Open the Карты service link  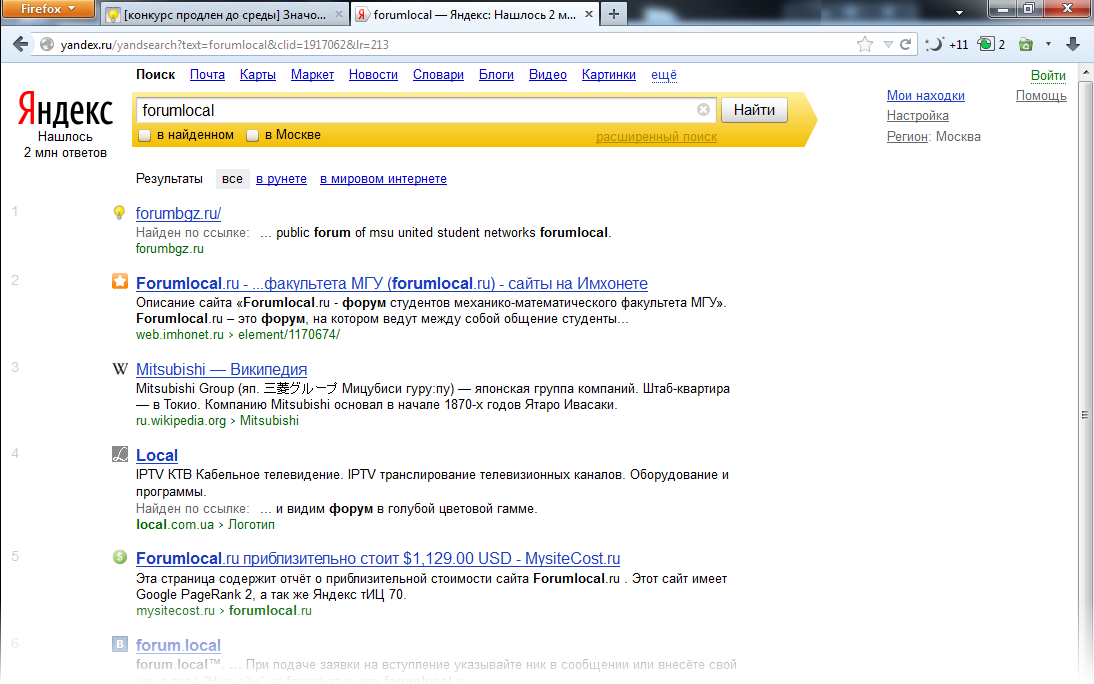(x=257, y=75)
